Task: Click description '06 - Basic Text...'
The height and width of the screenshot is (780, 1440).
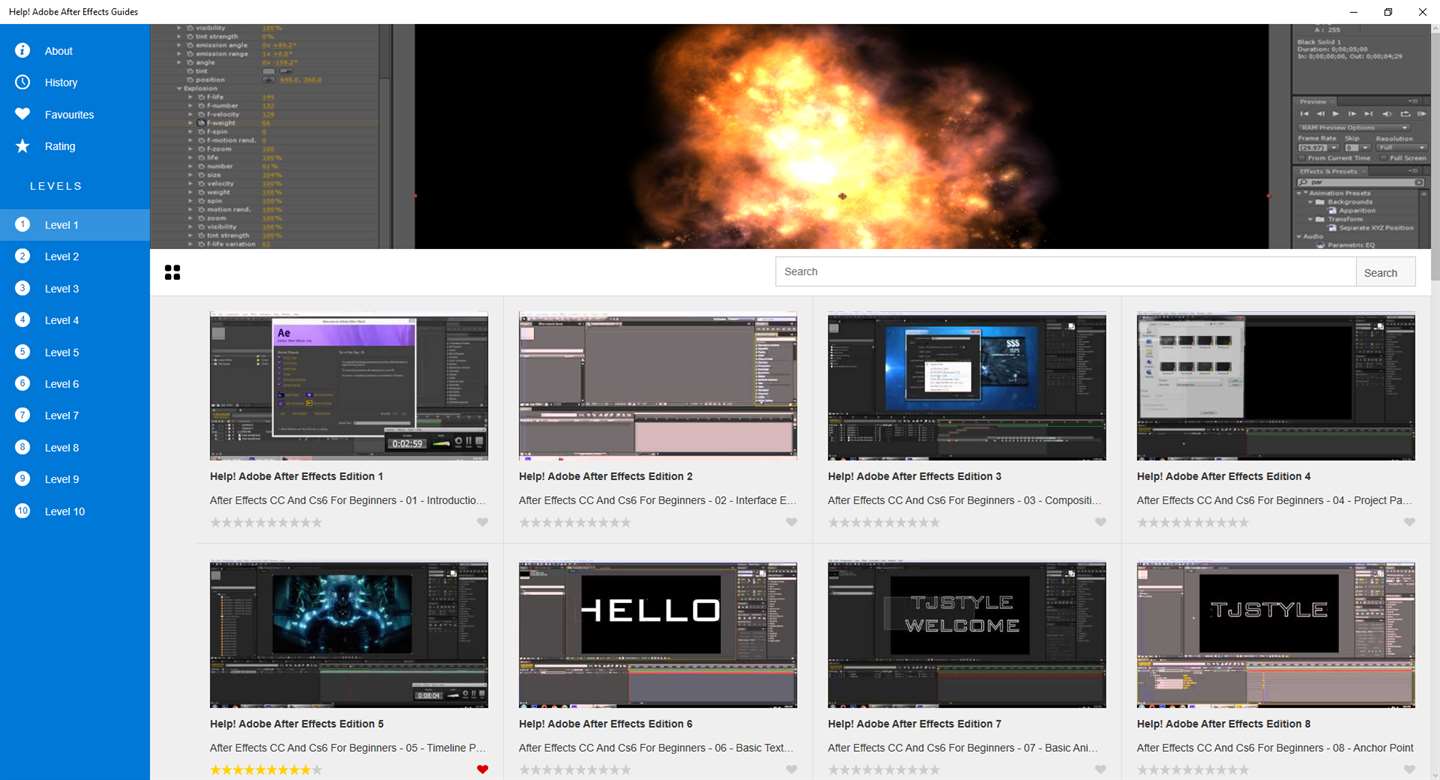Action: pyautogui.click(x=658, y=748)
